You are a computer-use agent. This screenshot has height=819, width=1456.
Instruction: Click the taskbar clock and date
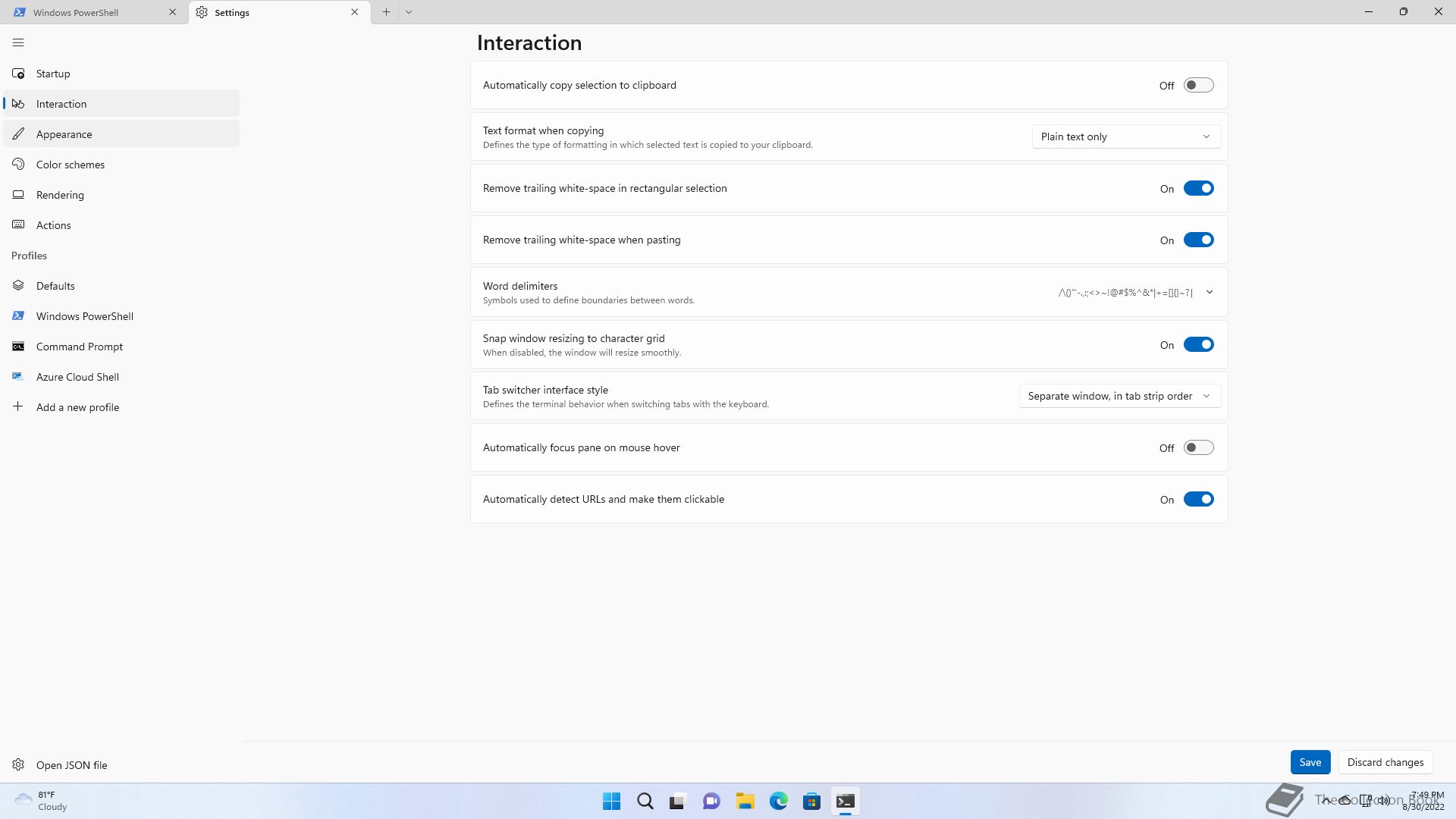tap(1423, 801)
